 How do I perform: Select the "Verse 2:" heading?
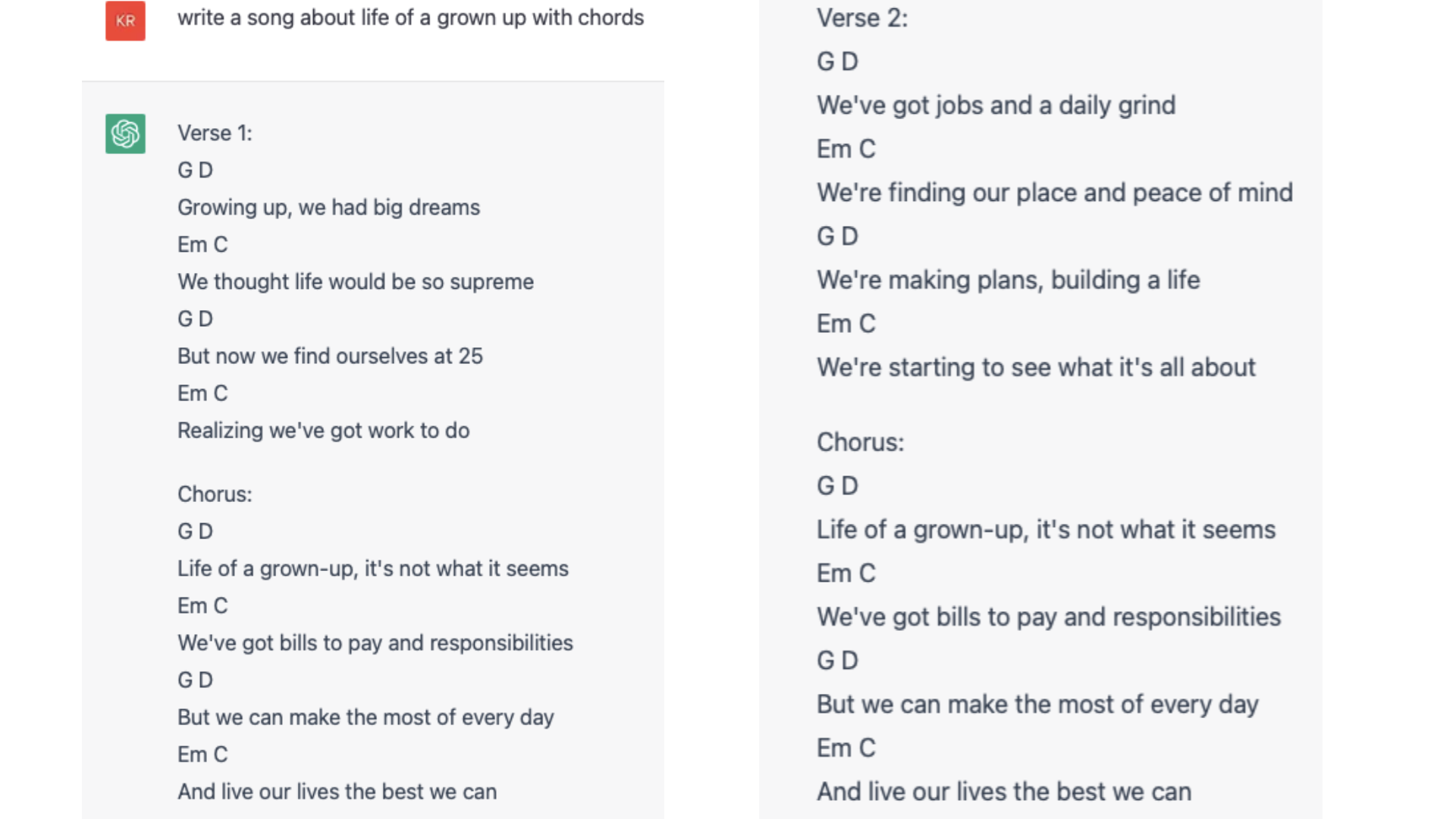(861, 17)
